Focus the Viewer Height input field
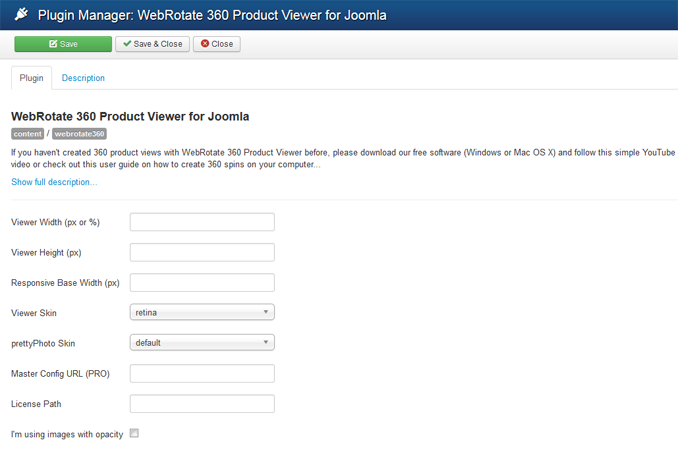The width and height of the screenshot is (678, 449). point(202,252)
